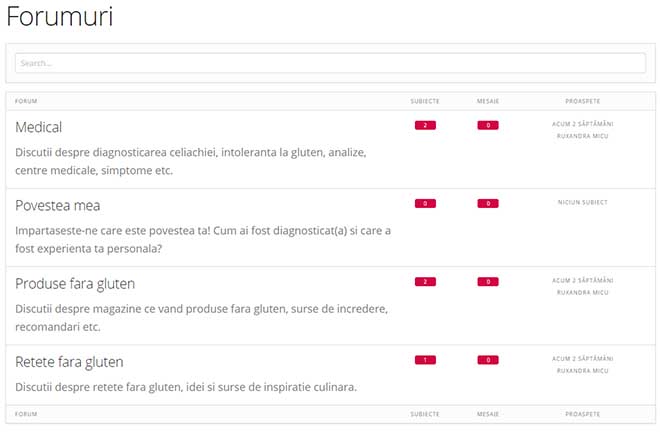Screen dimensions: 660x444
Task: Open the Medical forum
Action: click(x=39, y=127)
